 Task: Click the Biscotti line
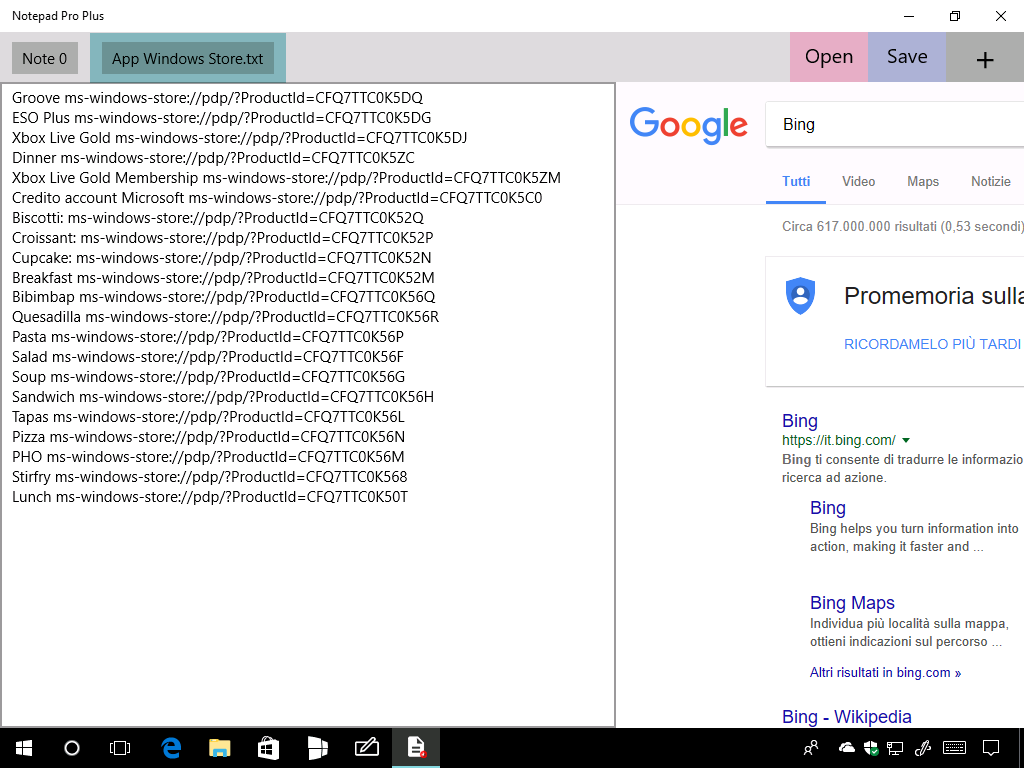pos(217,217)
